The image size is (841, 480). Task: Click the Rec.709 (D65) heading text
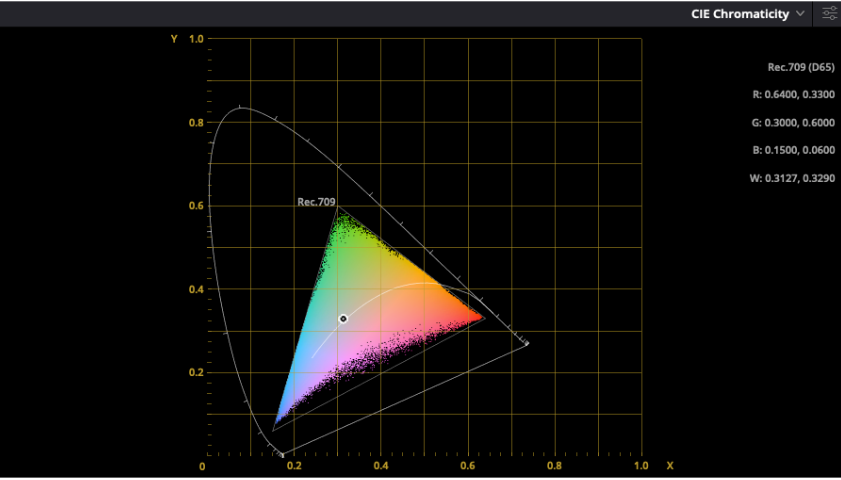[x=801, y=67]
